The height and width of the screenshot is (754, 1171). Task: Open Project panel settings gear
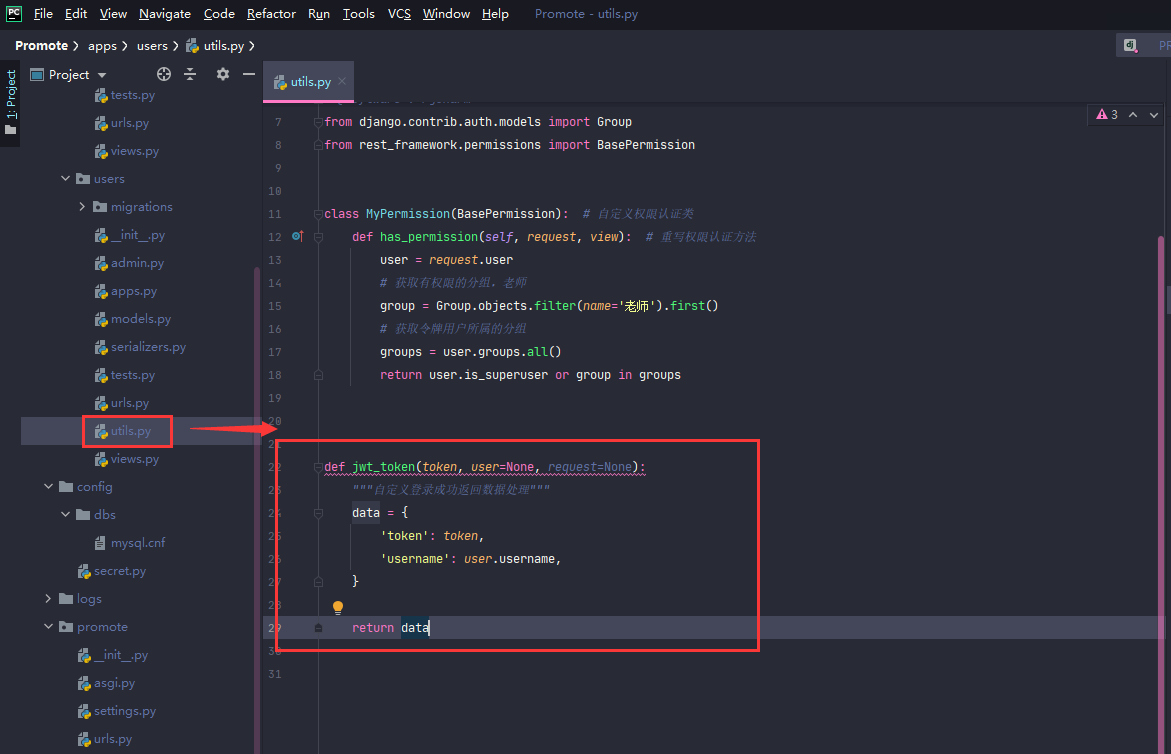point(223,74)
